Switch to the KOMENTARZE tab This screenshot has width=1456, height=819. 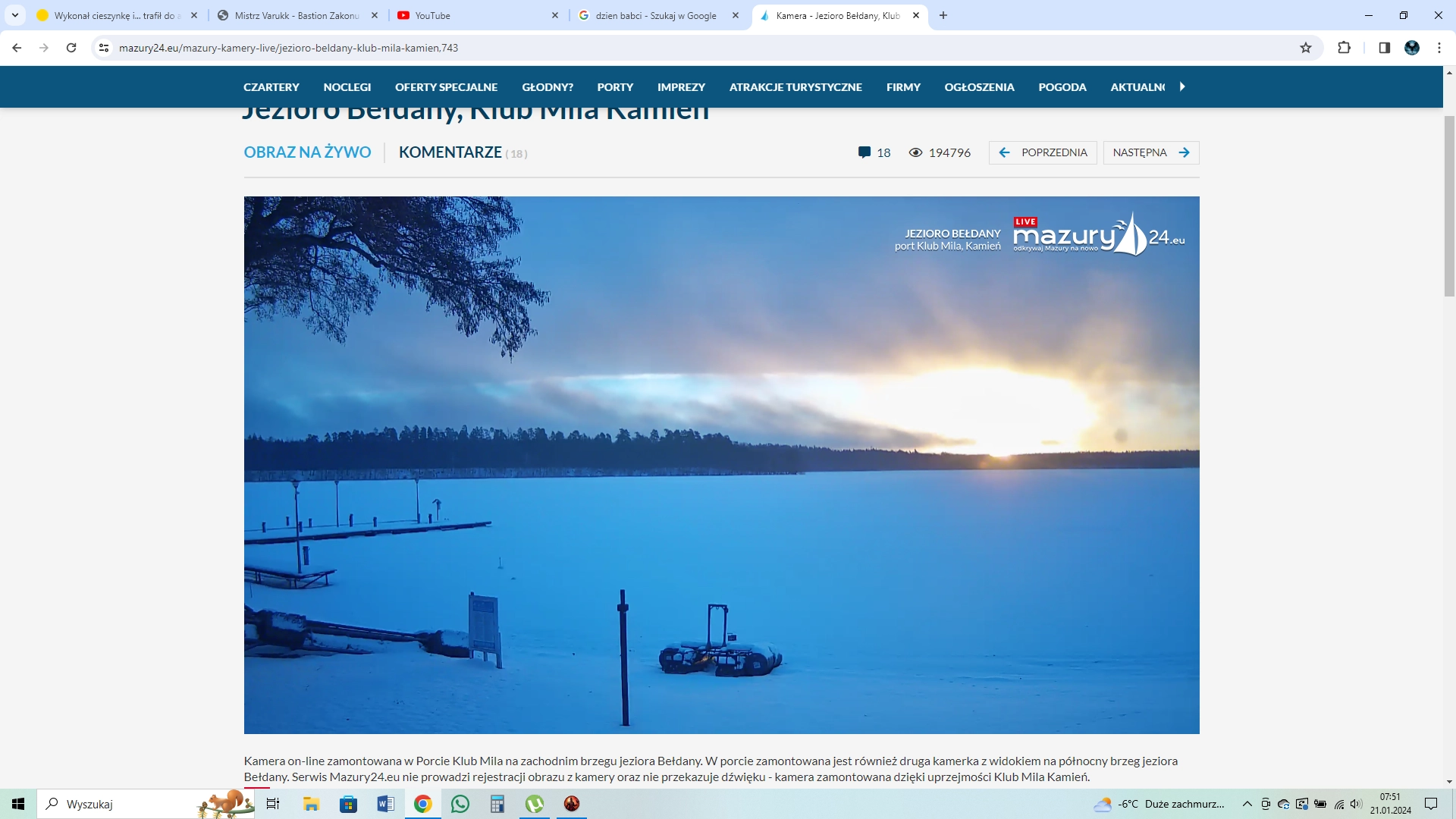(450, 152)
